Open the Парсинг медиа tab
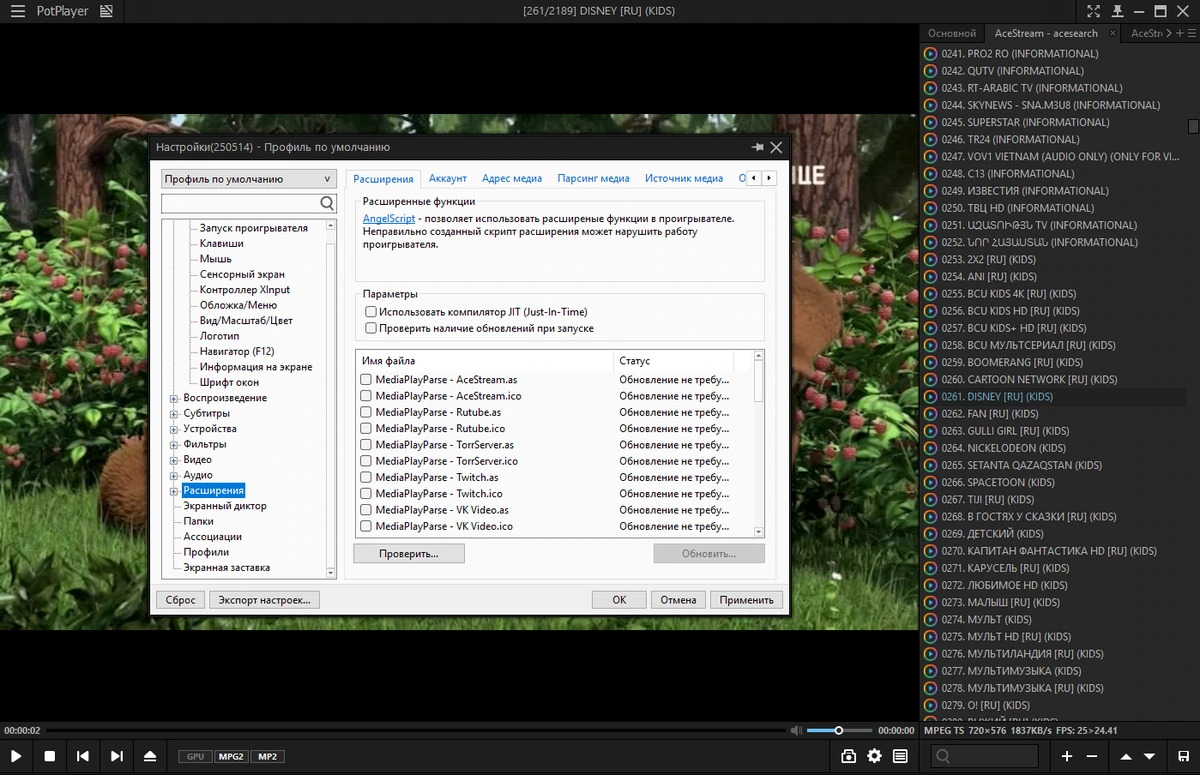This screenshot has width=1200, height=775. (593, 179)
